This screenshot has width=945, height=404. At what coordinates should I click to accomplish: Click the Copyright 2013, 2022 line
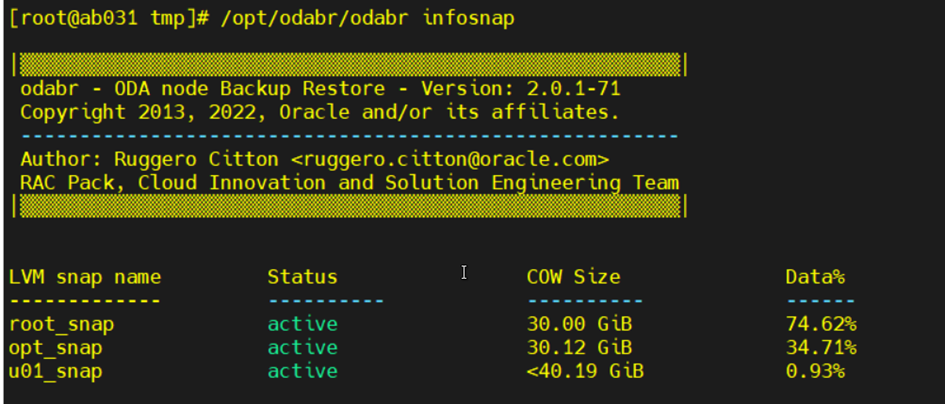(x=319, y=112)
